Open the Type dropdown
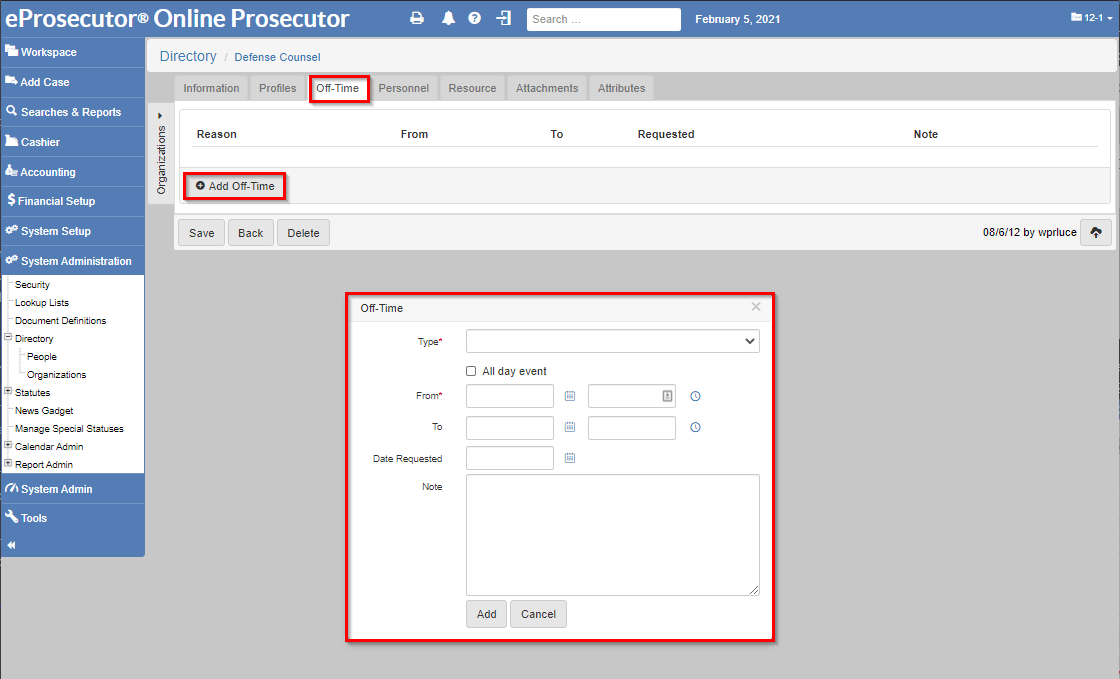The height and width of the screenshot is (679, 1120). [x=612, y=341]
